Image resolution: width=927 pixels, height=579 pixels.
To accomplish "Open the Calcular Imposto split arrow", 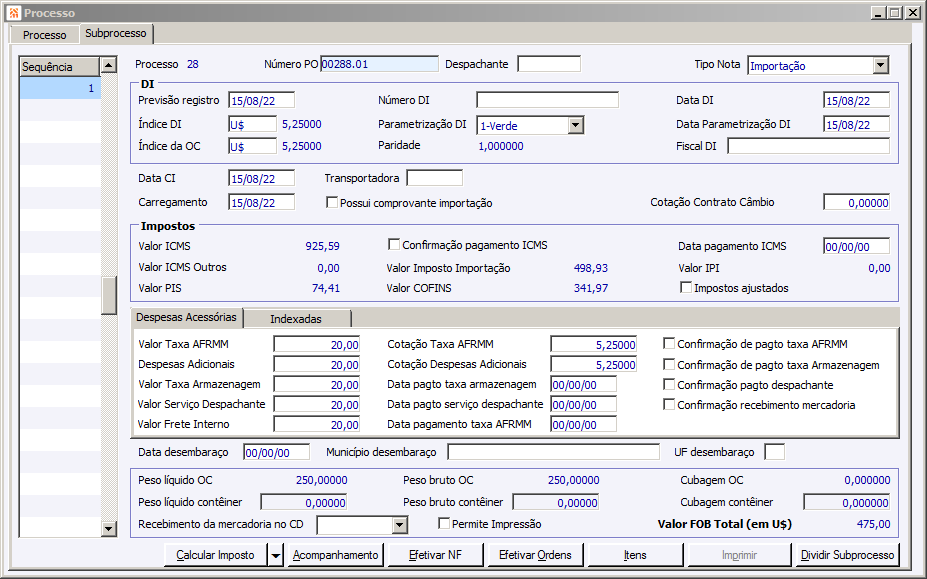I will [x=275, y=555].
